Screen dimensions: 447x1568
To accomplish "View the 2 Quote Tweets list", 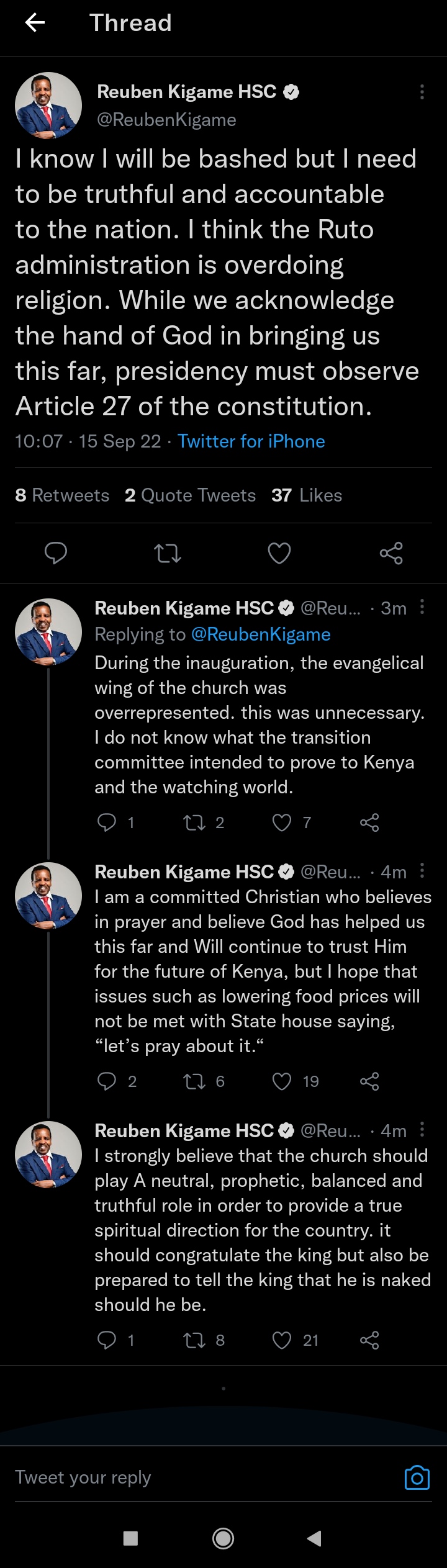I will click(x=190, y=495).
